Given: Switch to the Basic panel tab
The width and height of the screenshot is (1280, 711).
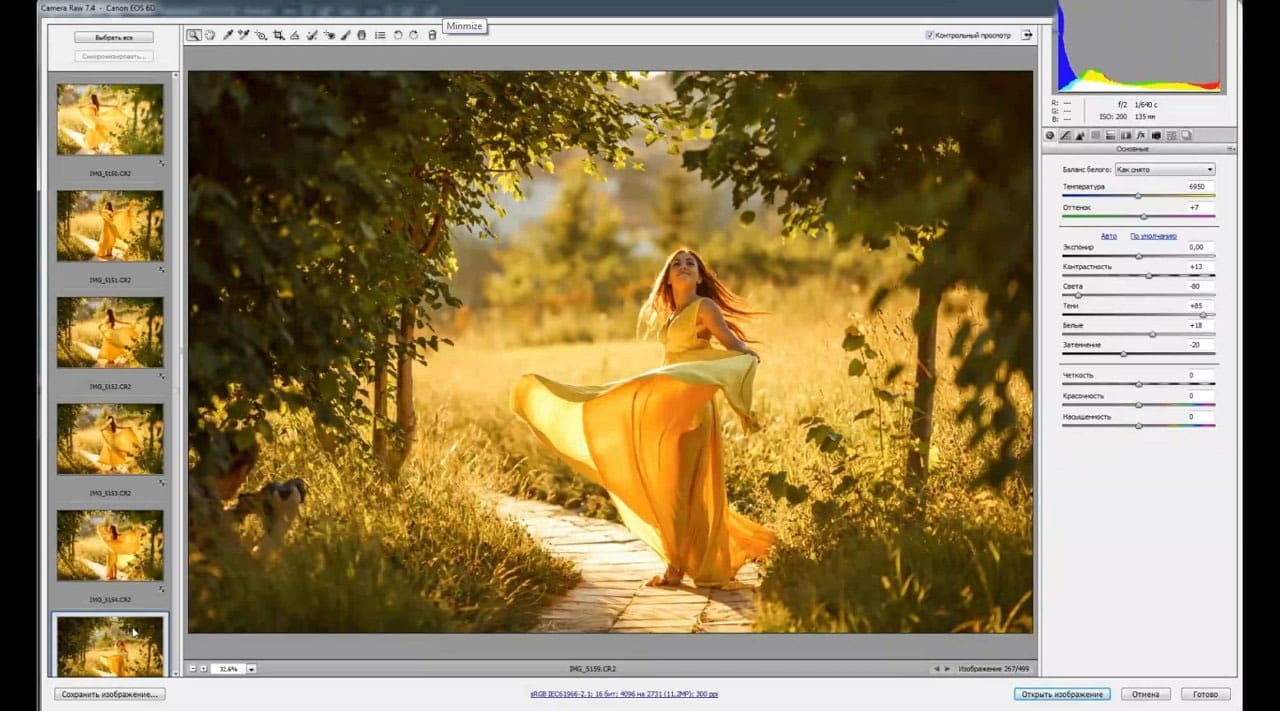Looking at the screenshot, I should [1050, 135].
